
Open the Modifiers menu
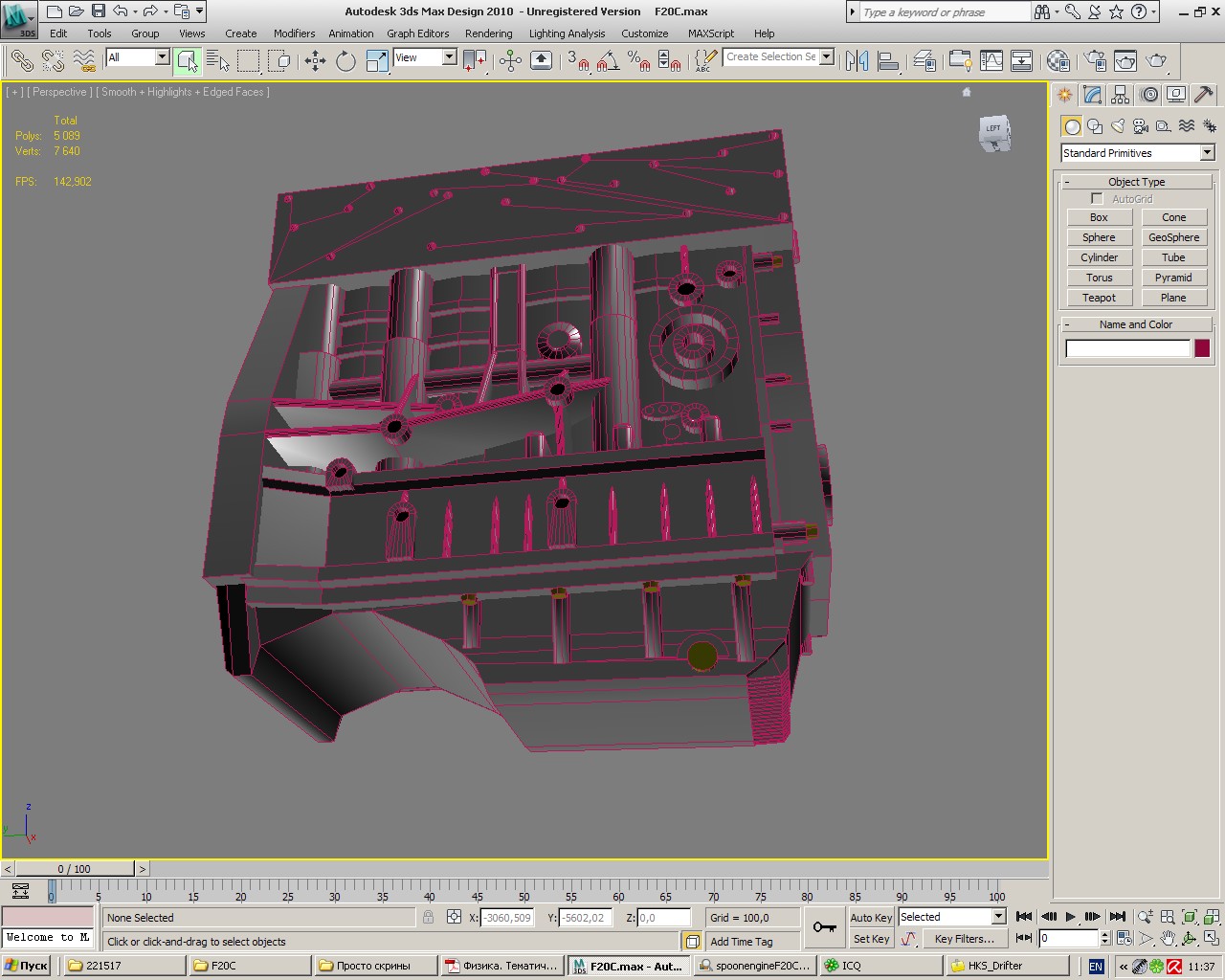click(294, 33)
